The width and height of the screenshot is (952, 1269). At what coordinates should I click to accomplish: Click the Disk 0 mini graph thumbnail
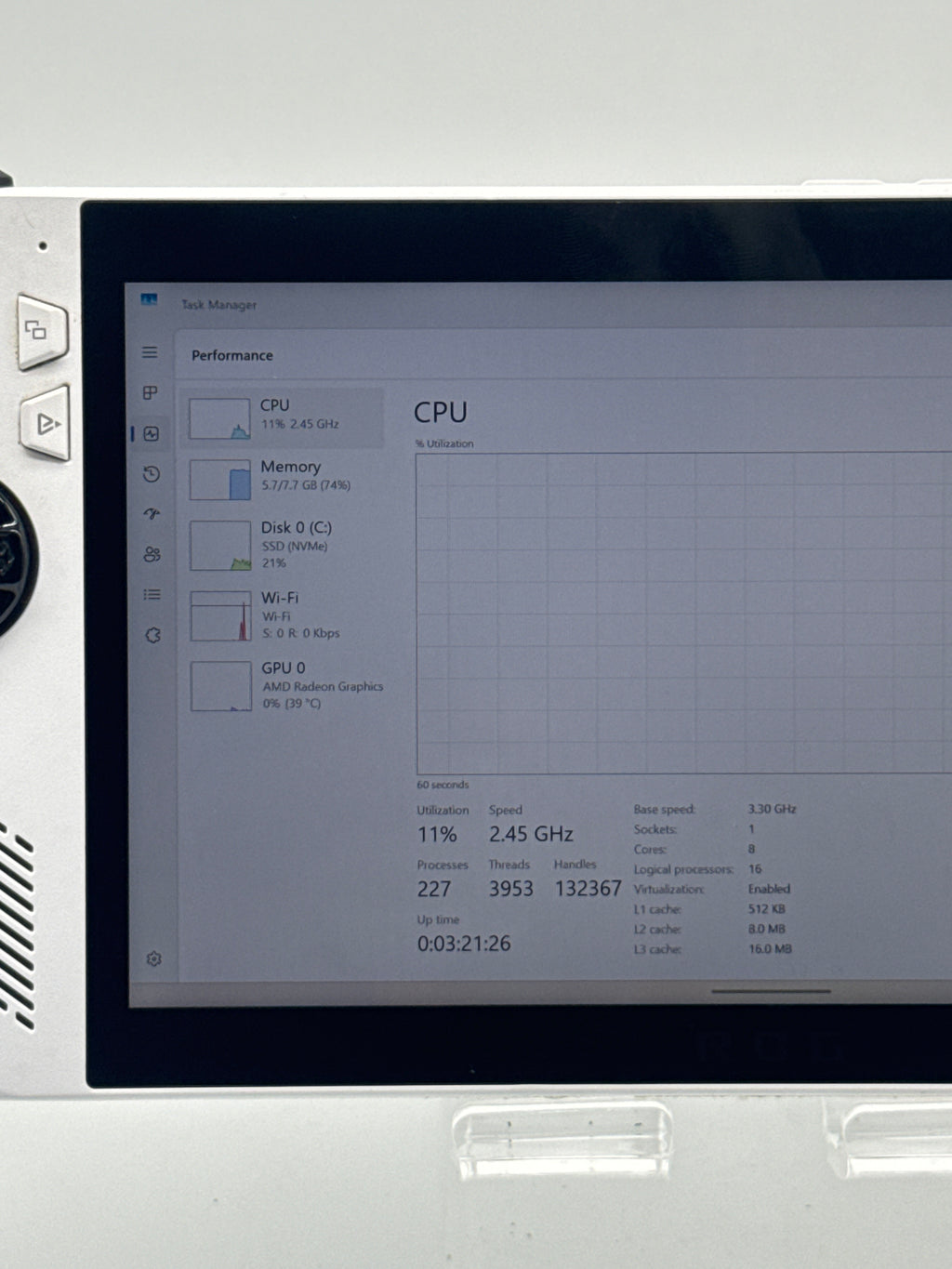221,545
